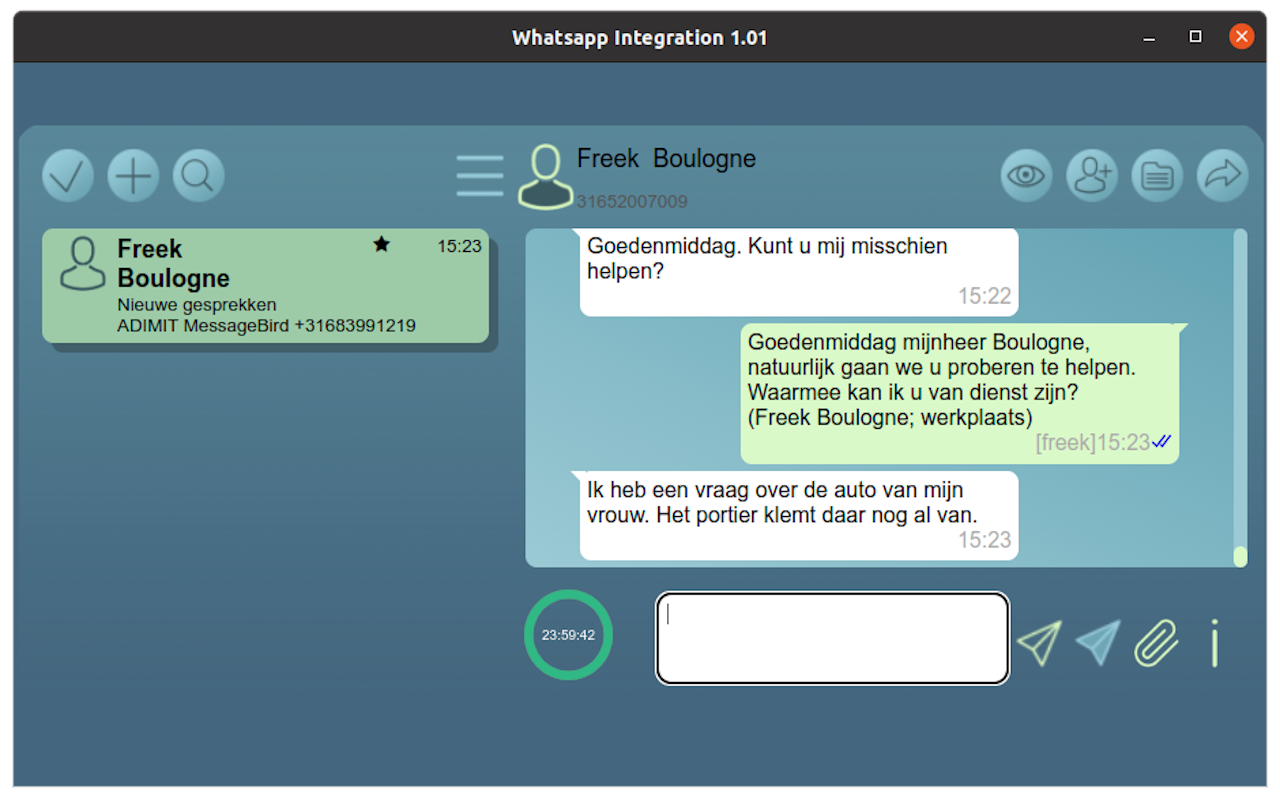Open documents with the files icon
Screen dimensions: 1280x800
click(1157, 175)
